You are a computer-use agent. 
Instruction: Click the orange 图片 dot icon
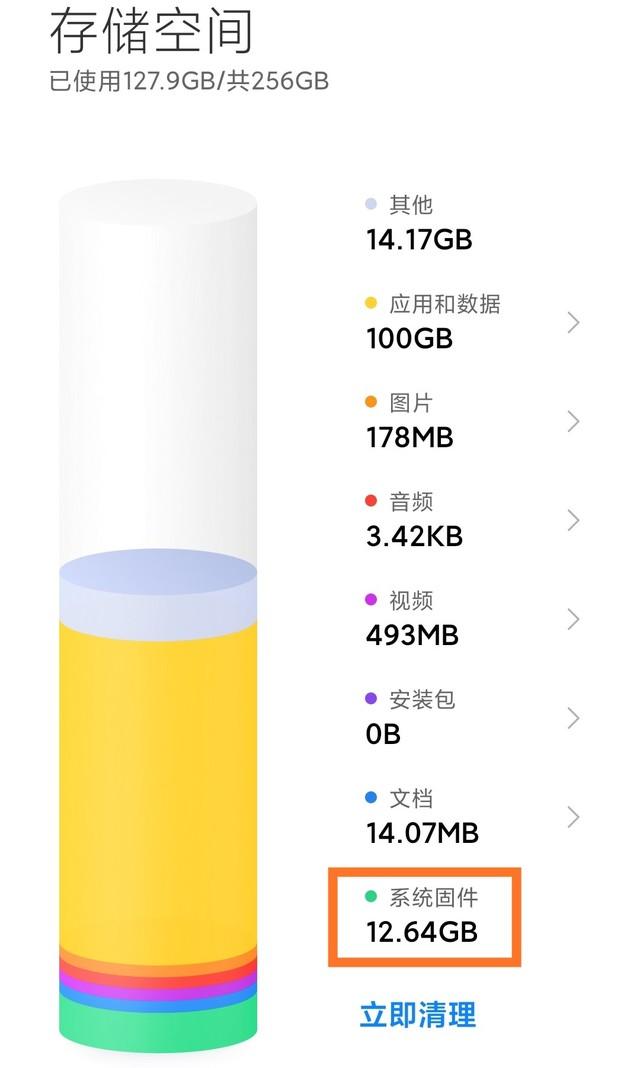pos(371,402)
